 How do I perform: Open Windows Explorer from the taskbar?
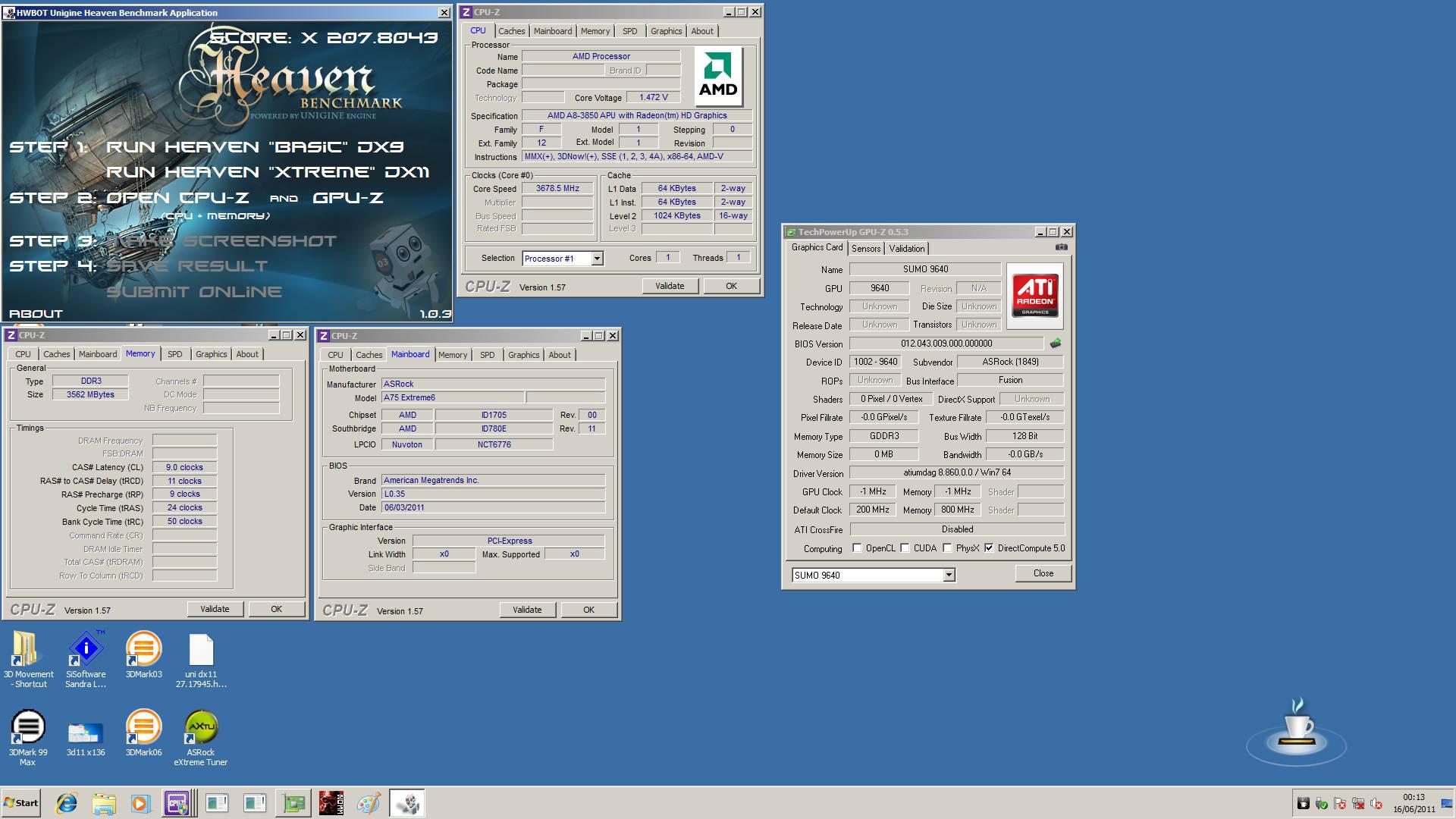tap(104, 803)
